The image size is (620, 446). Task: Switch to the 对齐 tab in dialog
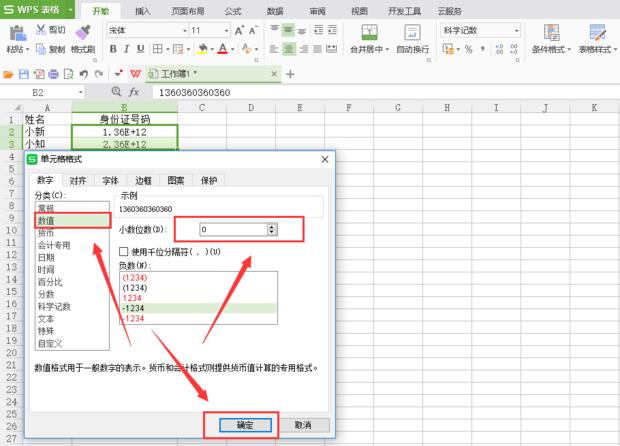click(77, 181)
